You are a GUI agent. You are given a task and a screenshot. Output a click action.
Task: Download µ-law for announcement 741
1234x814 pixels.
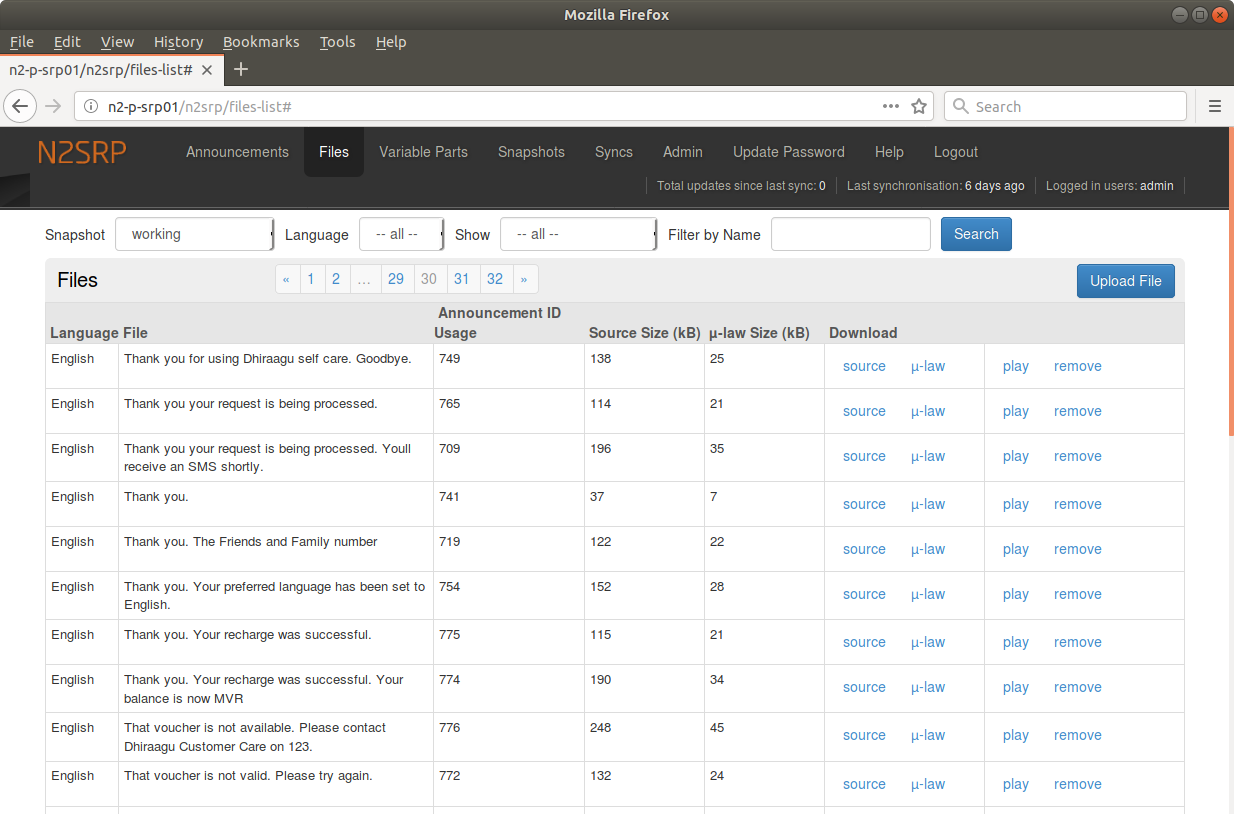click(x=928, y=504)
